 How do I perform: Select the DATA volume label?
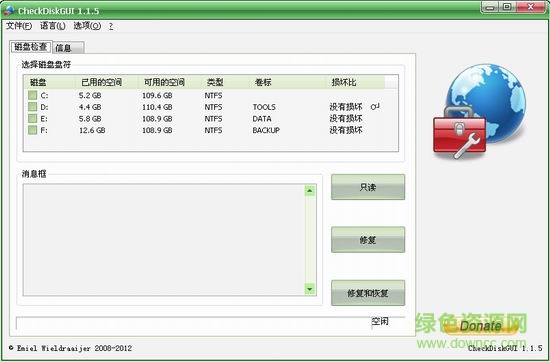click(x=262, y=119)
